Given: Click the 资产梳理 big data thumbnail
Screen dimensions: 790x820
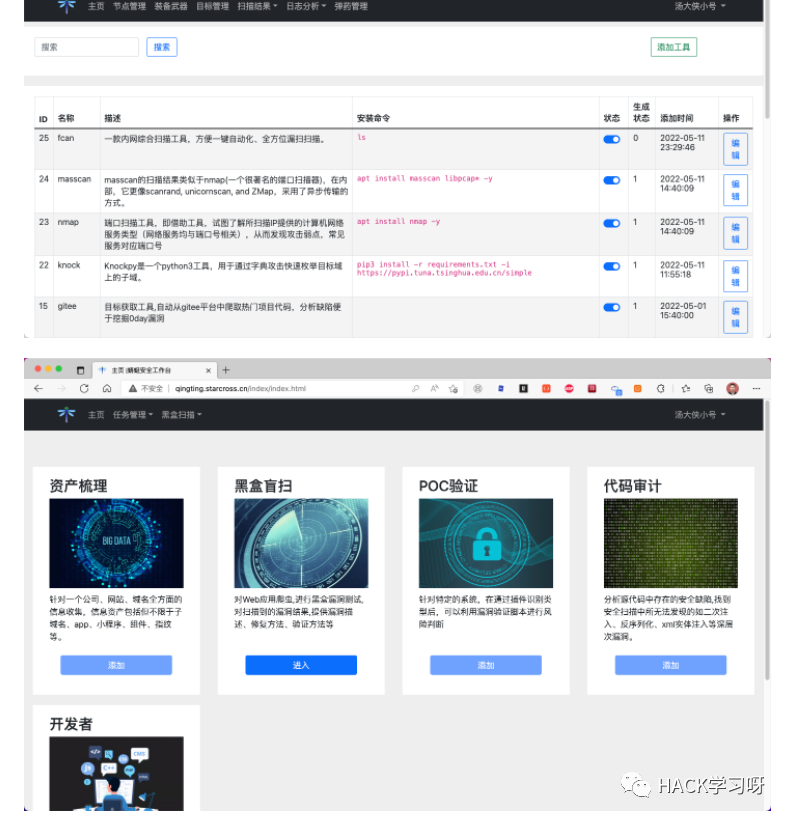Looking at the screenshot, I should pos(116,543).
